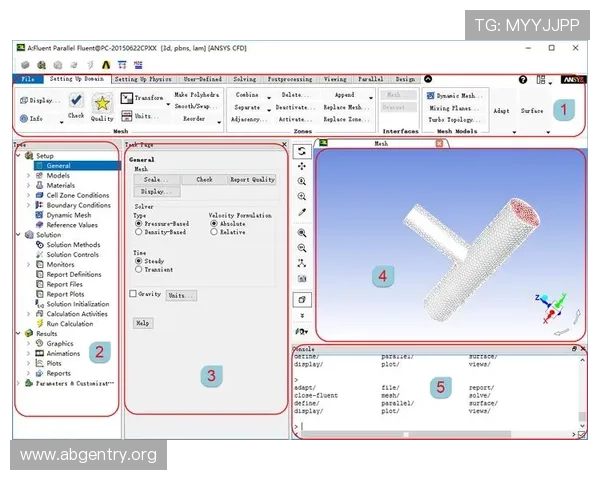Open mesh Display from the ribbon
600x480 pixels.
tap(40, 100)
